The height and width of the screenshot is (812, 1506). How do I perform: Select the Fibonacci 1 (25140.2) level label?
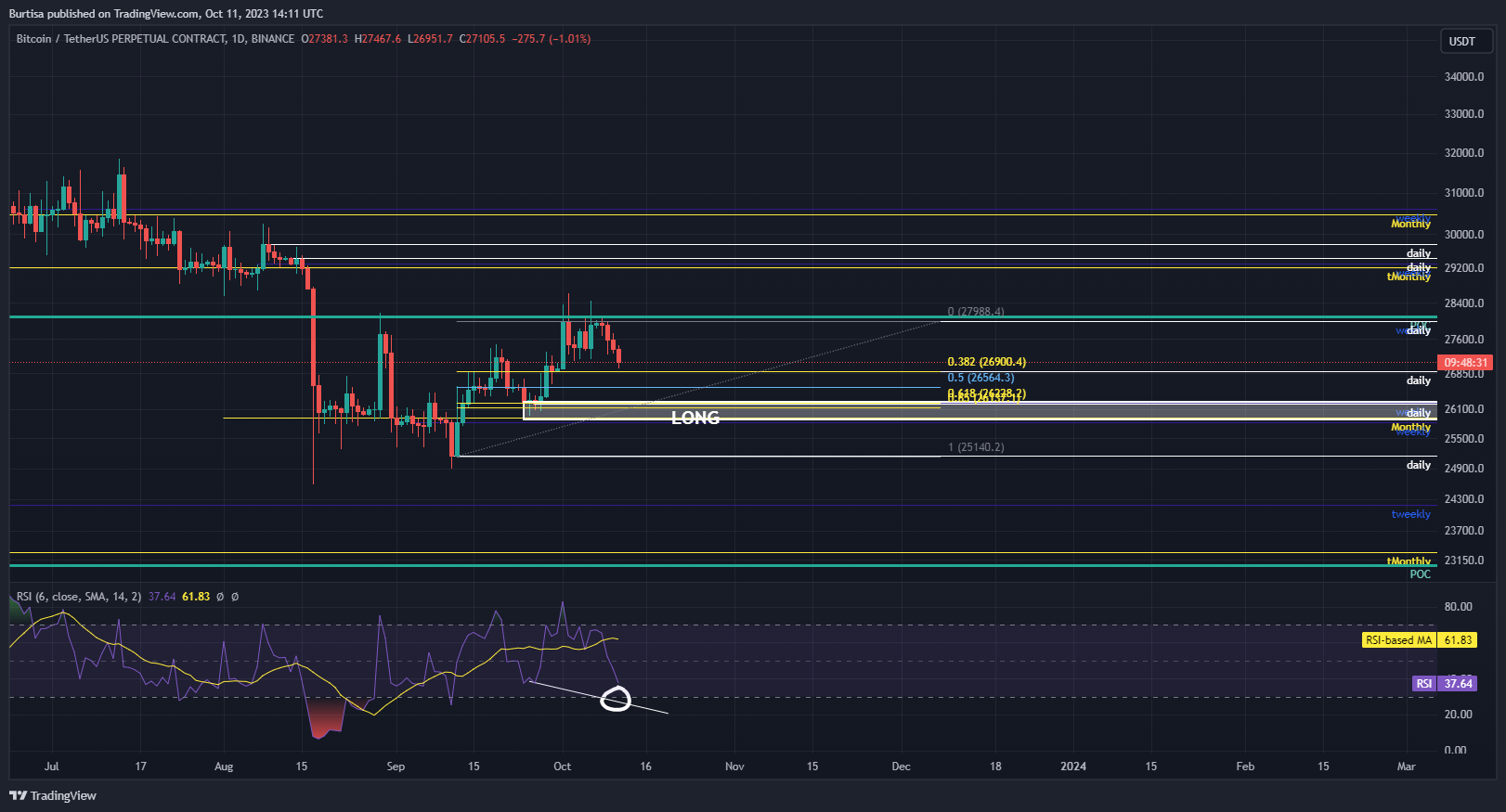click(x=976, y=447)
